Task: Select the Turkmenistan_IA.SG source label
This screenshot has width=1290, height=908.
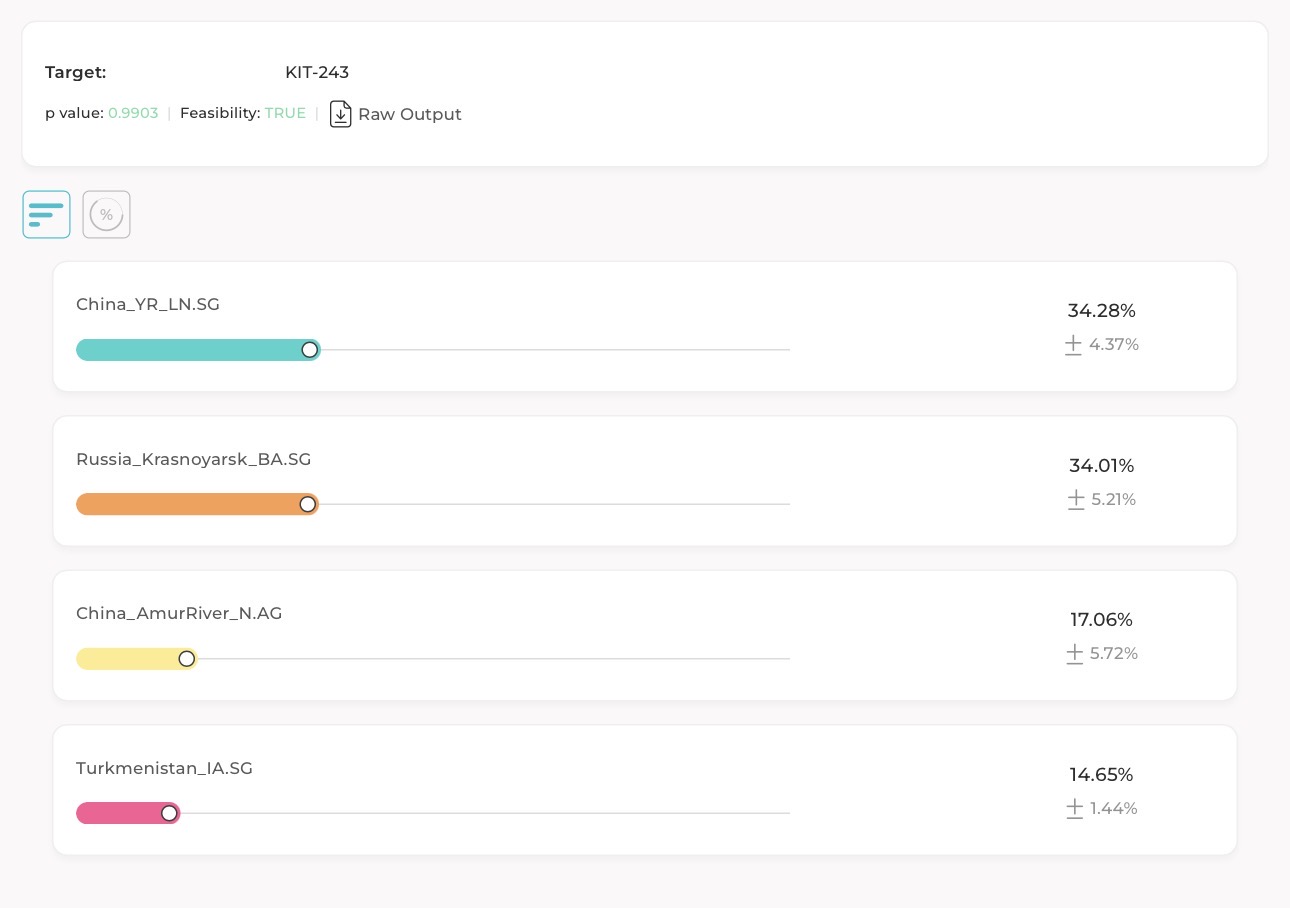Action: [164, 768]
